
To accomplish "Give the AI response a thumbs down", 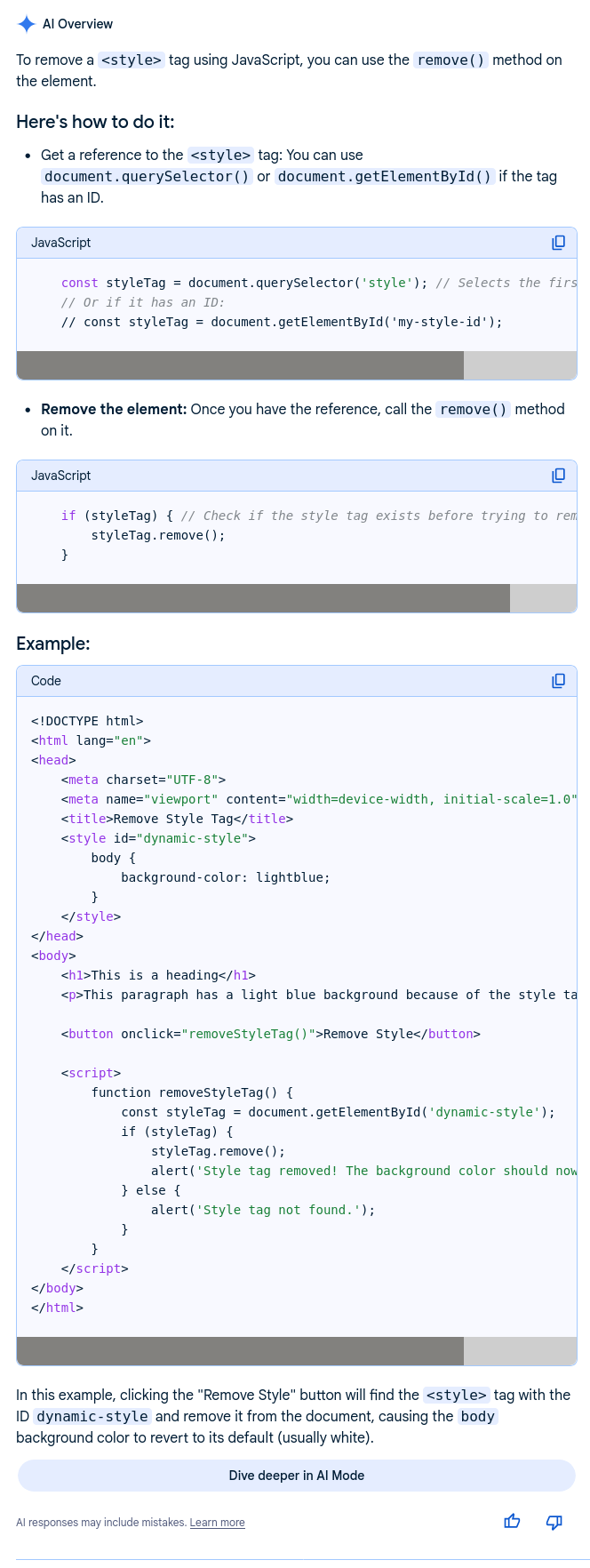I will pyautogui.click(x=554, y=1521).
